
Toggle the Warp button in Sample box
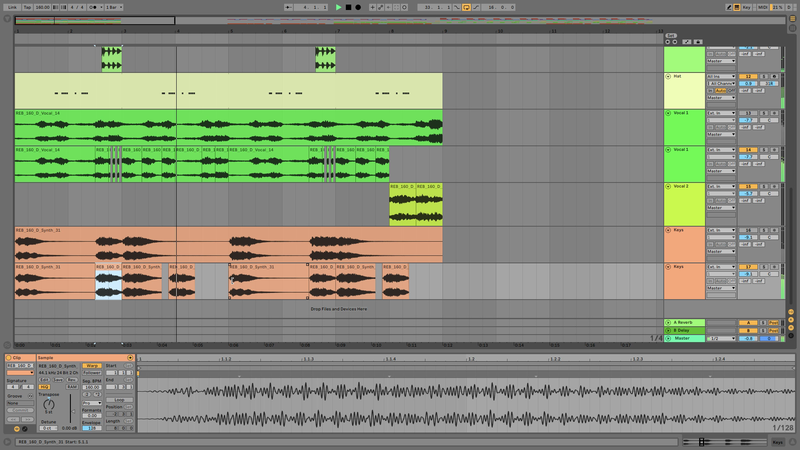pos(92,366)
